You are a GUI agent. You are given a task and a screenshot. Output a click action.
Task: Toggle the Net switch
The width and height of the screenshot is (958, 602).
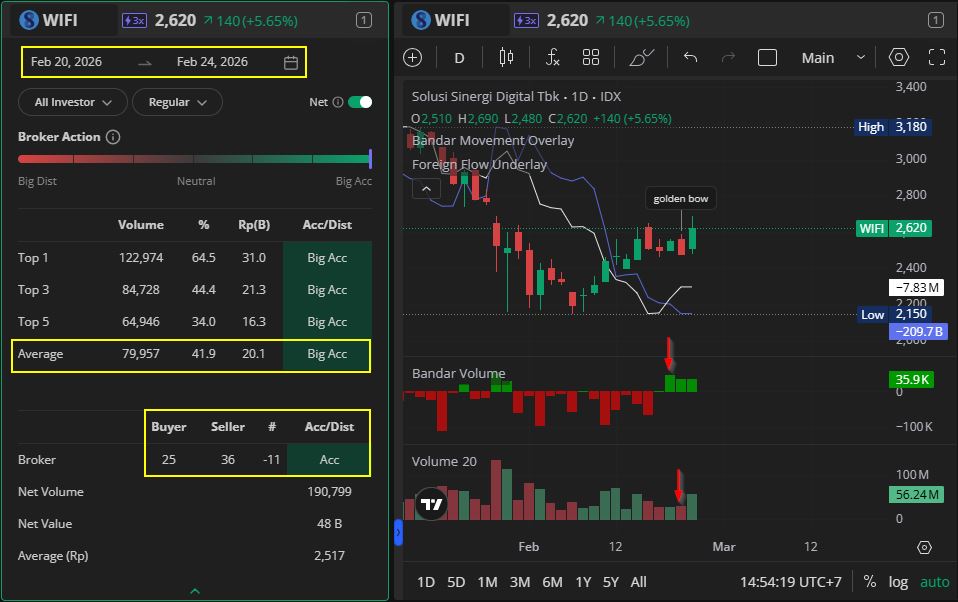point(360,102)
